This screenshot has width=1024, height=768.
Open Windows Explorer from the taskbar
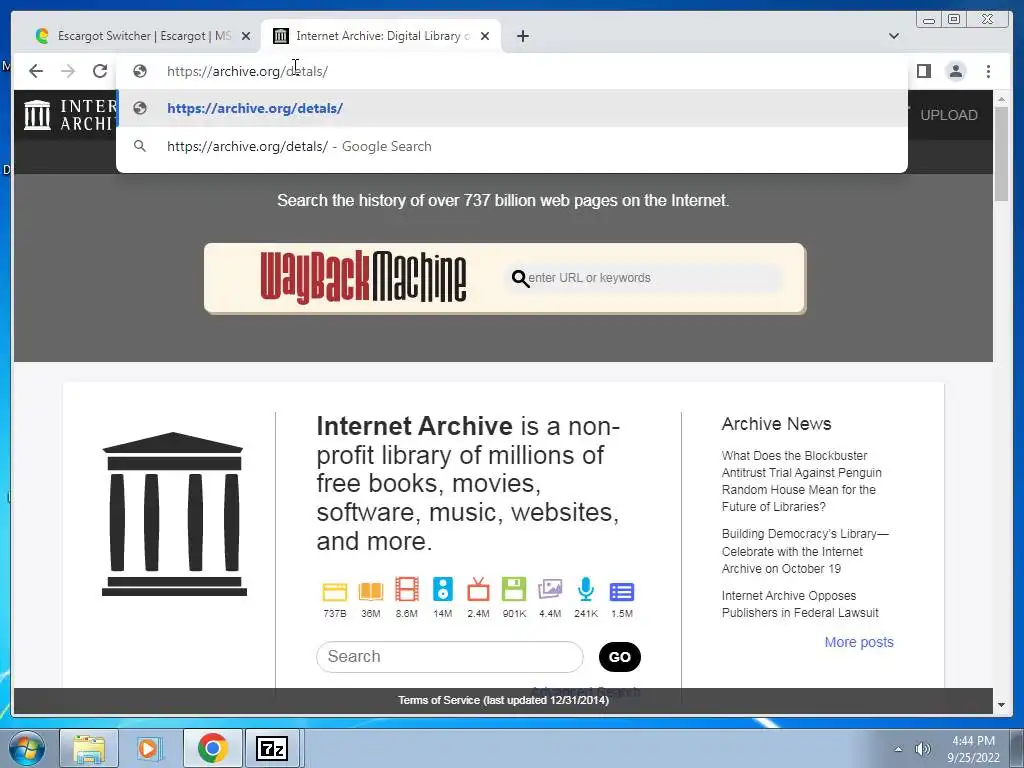89,748
